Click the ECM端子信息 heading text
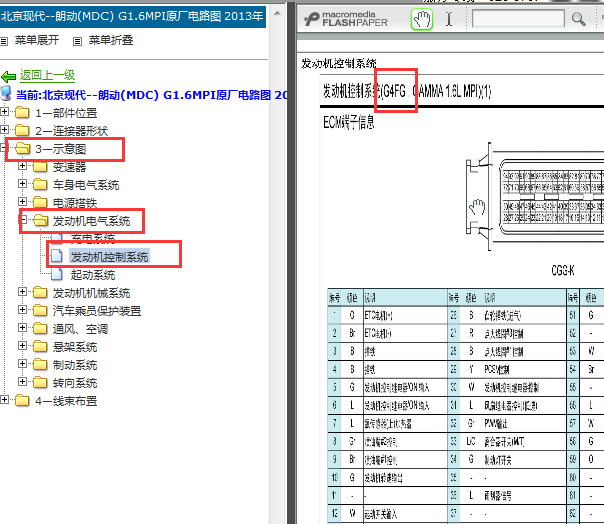Image resolution: width=604 pixels, height=524 pixels. point(349,123)
